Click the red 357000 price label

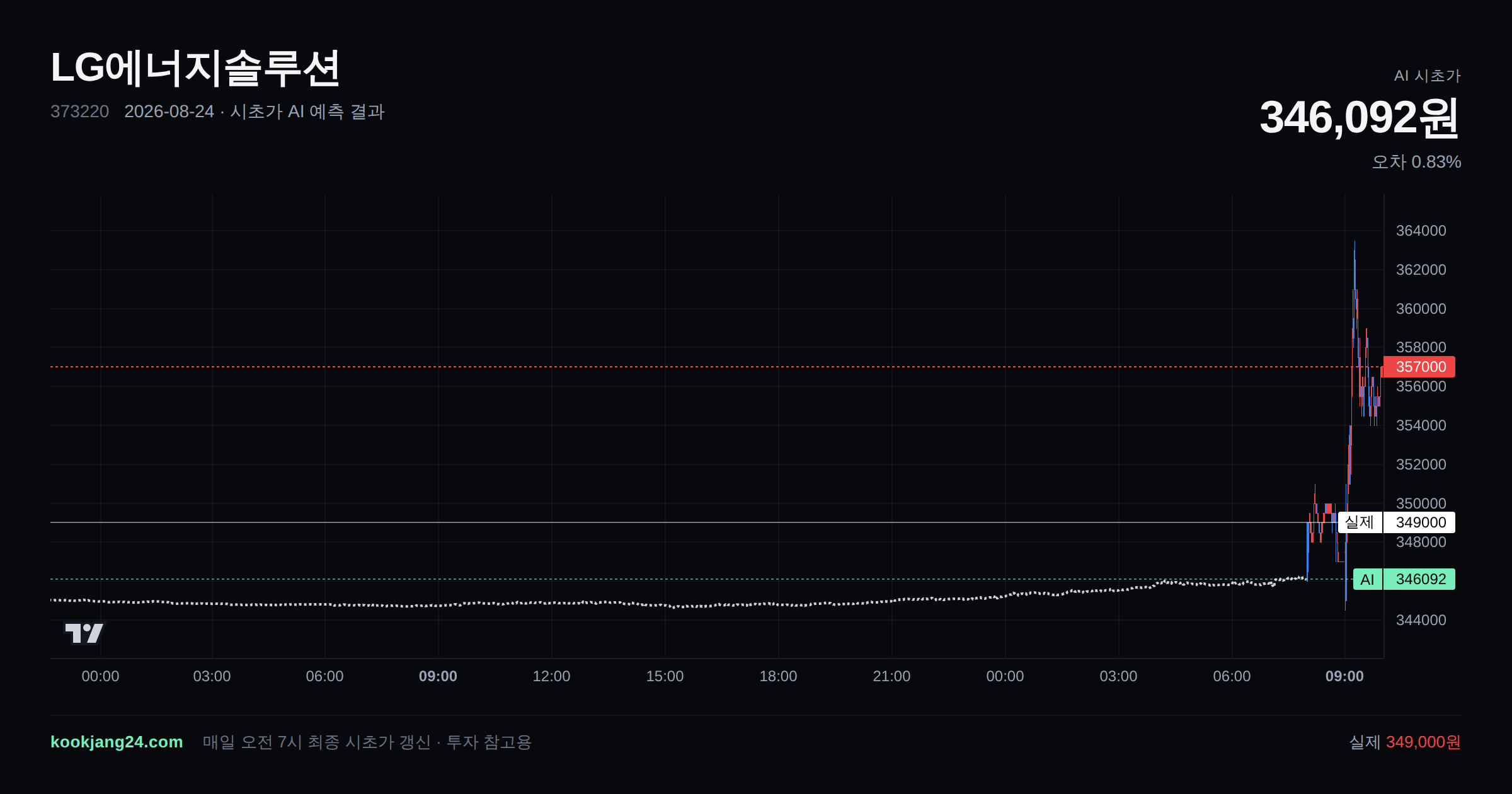[1419, 367]
